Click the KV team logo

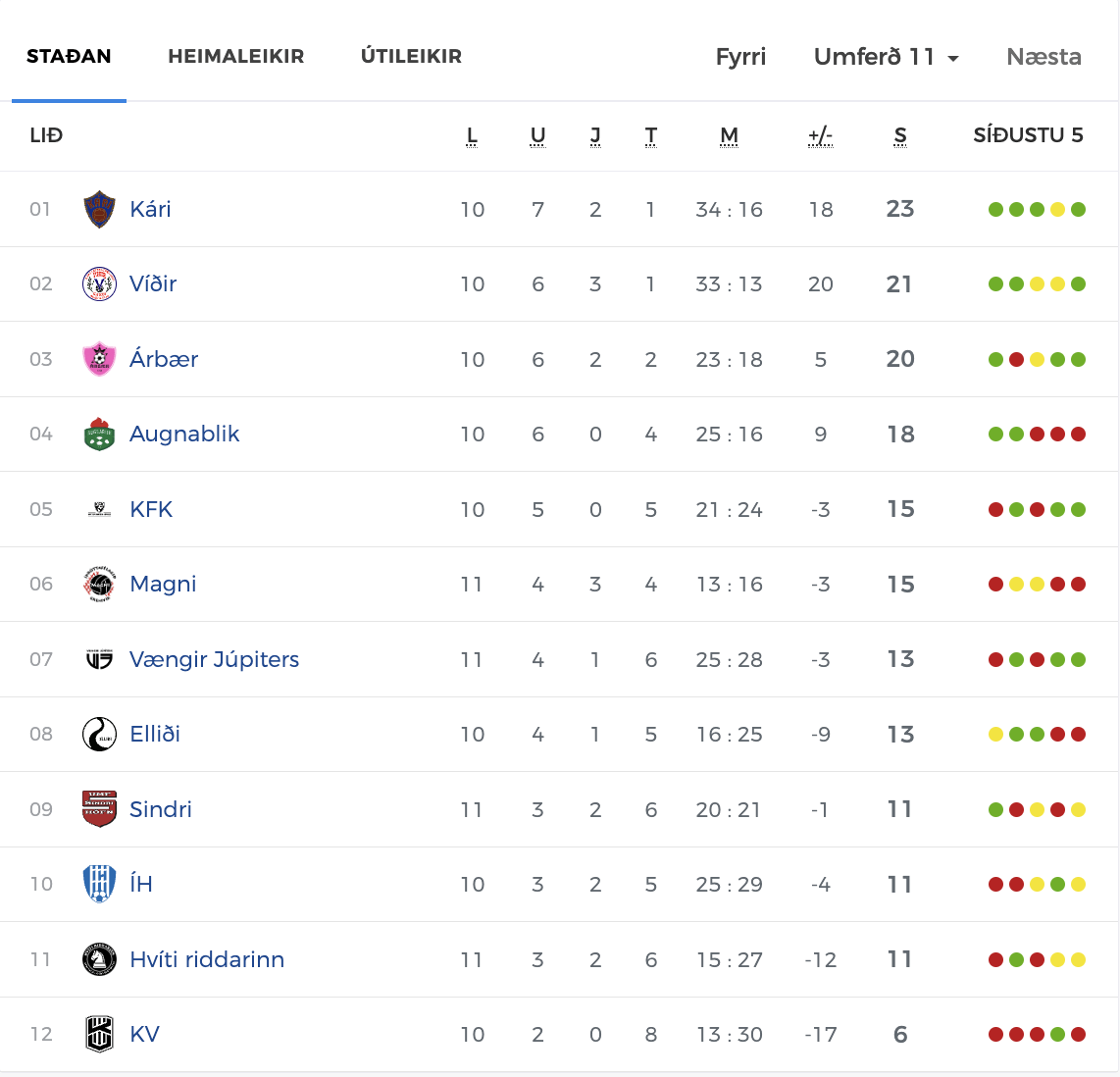tap(99, 1035)
